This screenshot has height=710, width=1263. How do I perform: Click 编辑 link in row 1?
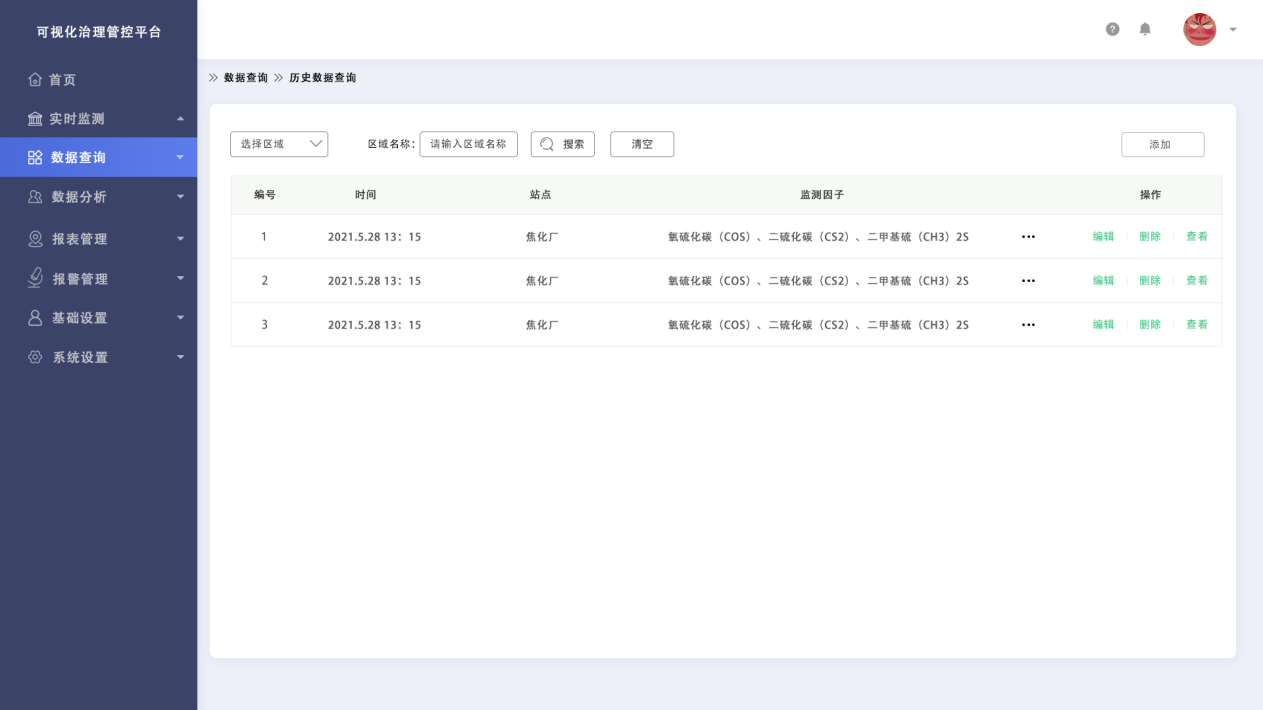point(1103,237)
